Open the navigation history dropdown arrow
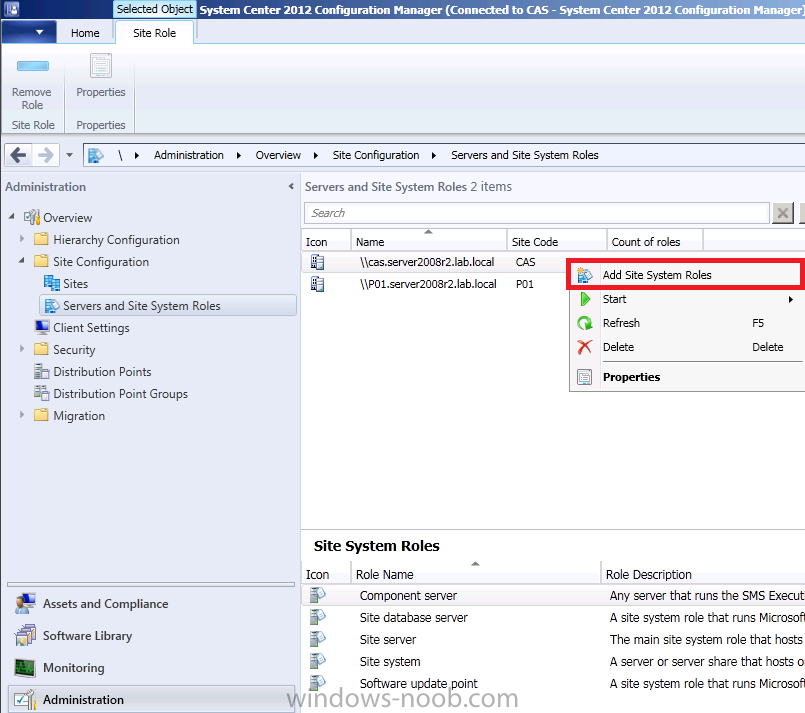This screenshot has width=805, height=713. [x=69, y=155]
